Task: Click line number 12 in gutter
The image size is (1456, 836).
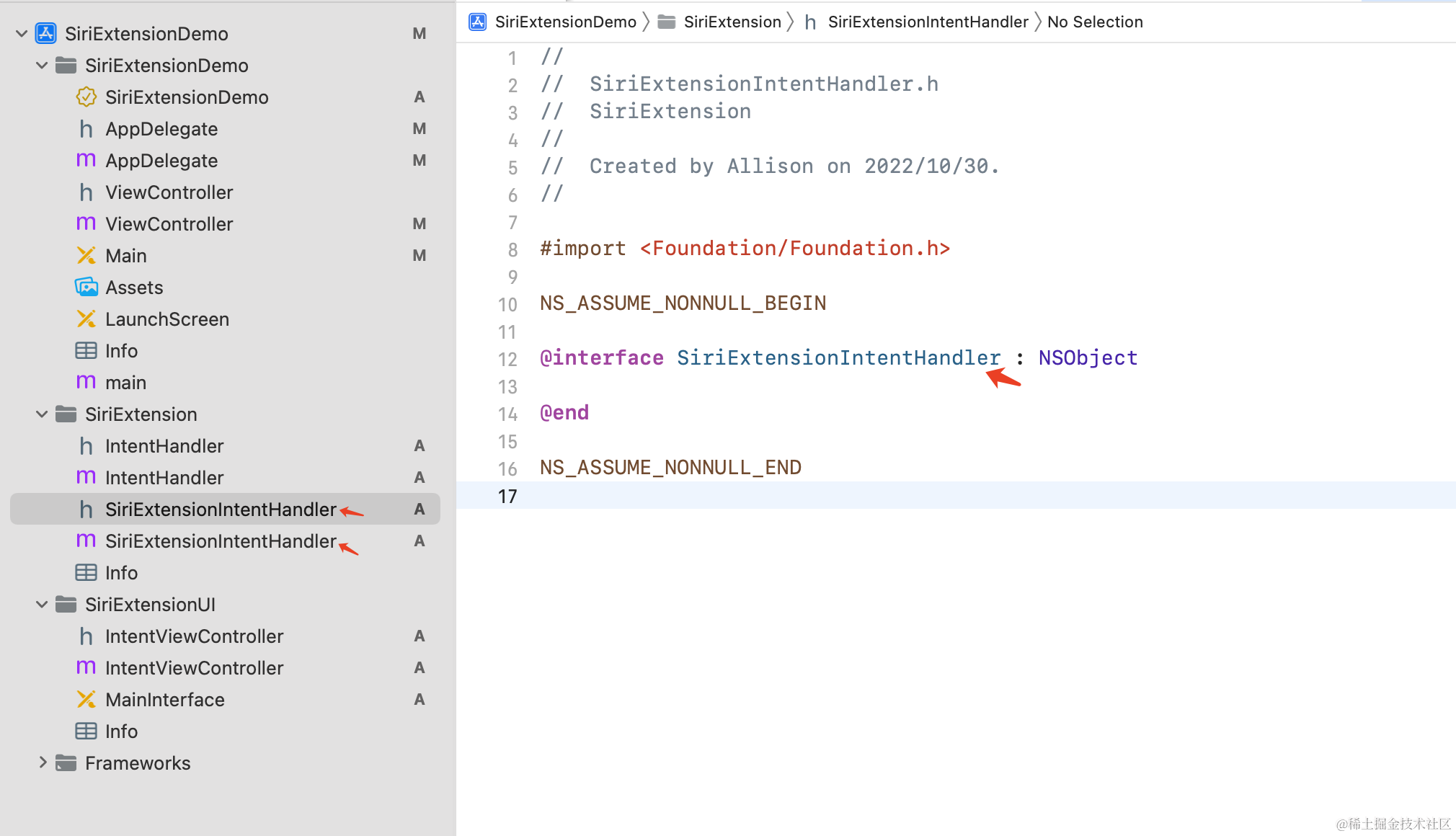Action: click(507, 358)
